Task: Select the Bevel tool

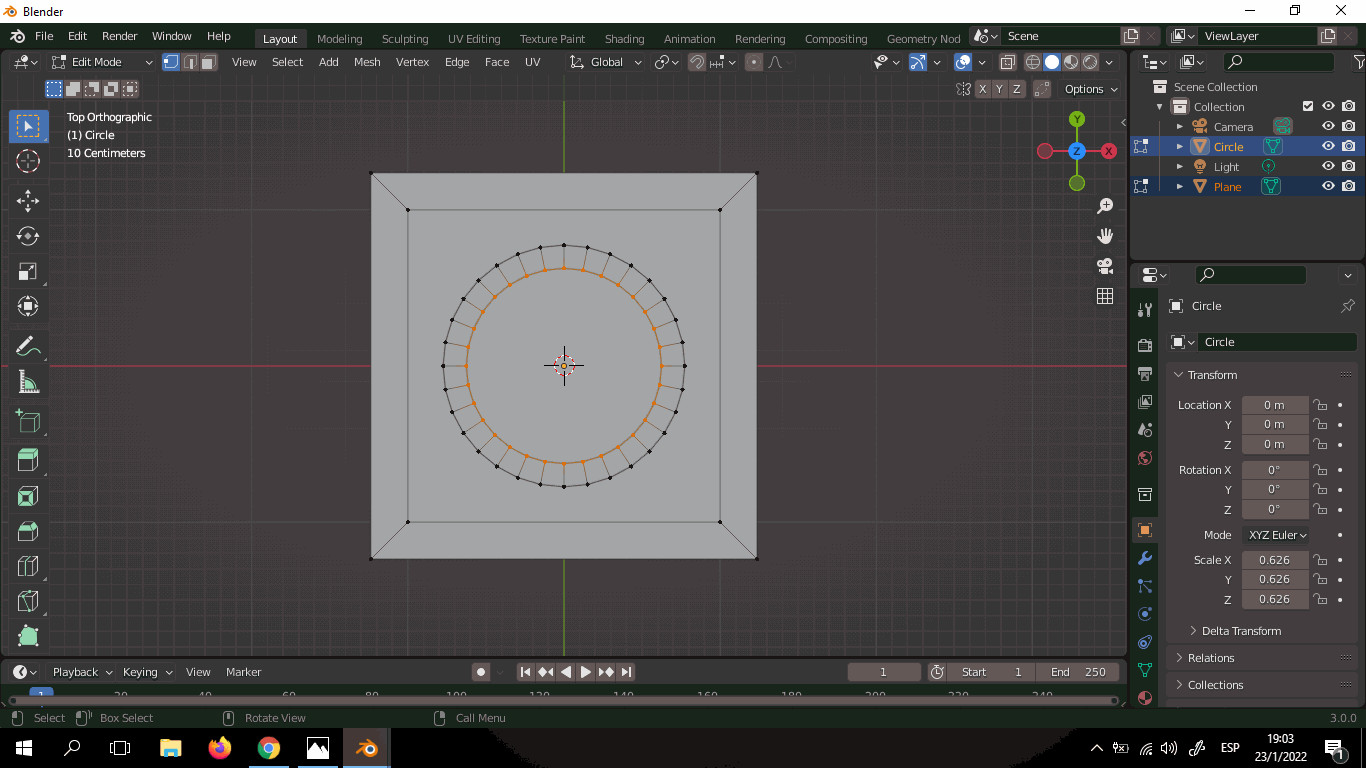Action: (28, 531)
